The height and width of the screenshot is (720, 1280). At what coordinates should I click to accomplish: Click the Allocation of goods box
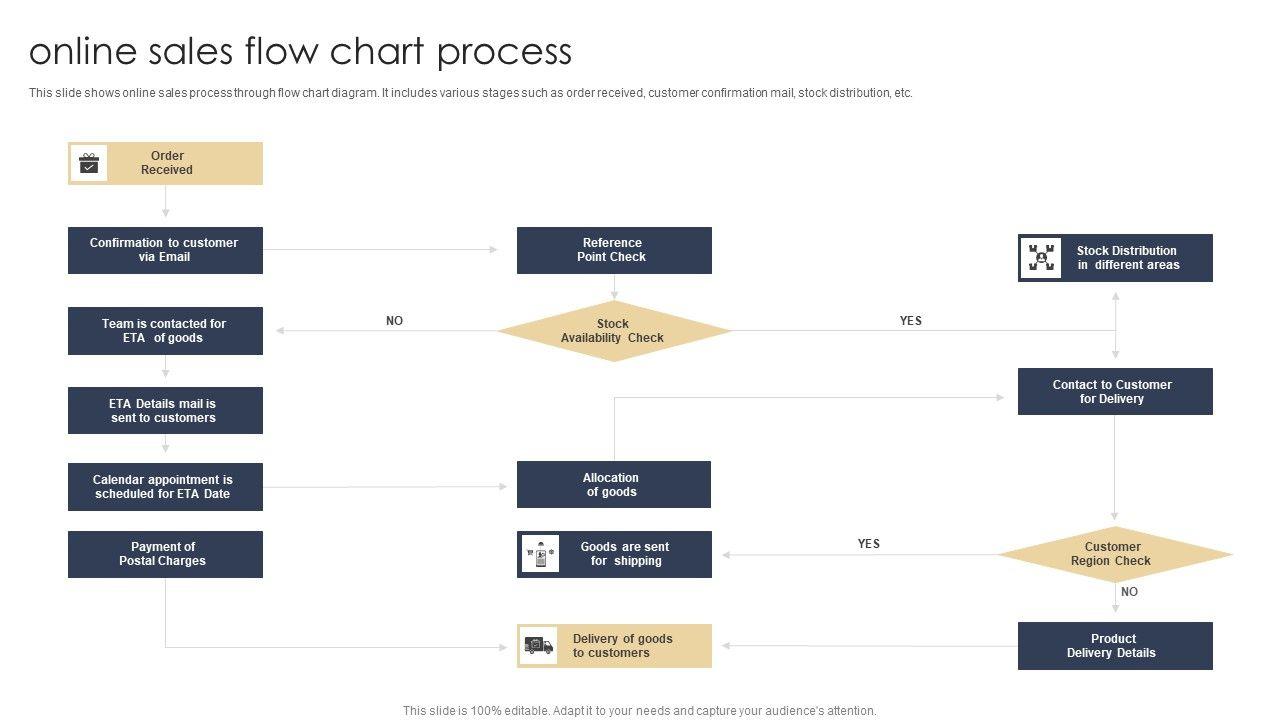click(x=614, y=485)
